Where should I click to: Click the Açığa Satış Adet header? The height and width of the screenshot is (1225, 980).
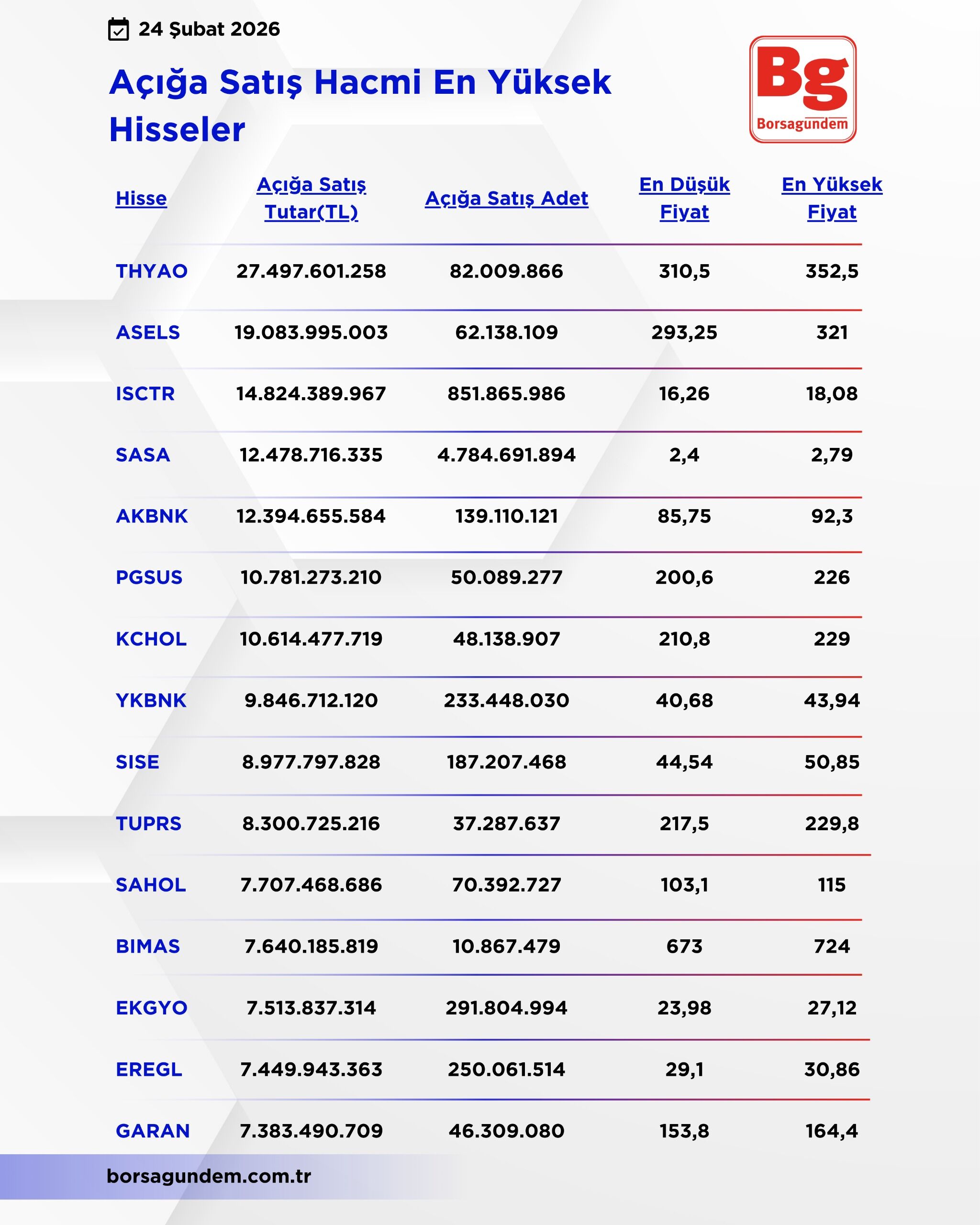(506, 198)
